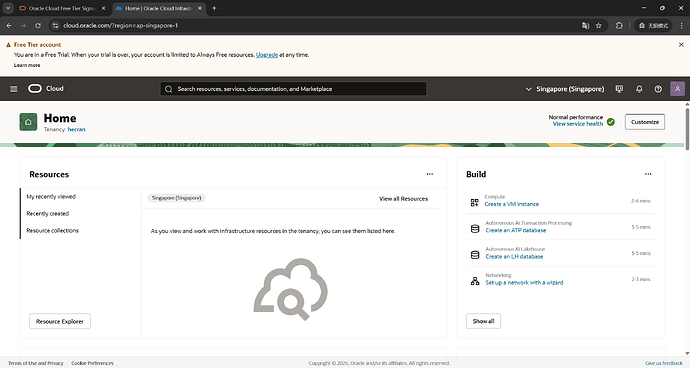This screenshot has height=368, width=690.
Task: Click the green Home icon
Action: pos(28,122)
